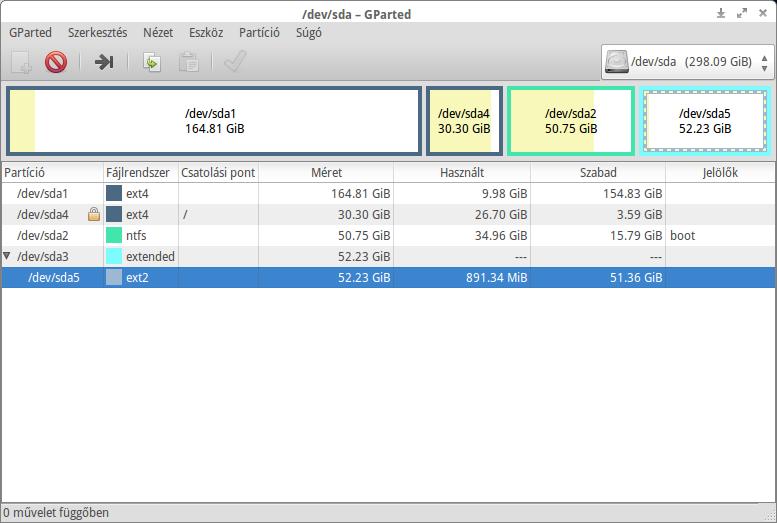
Task: Select the /dev/sda4 graphical partition block
Action: [x=464, y=121]
